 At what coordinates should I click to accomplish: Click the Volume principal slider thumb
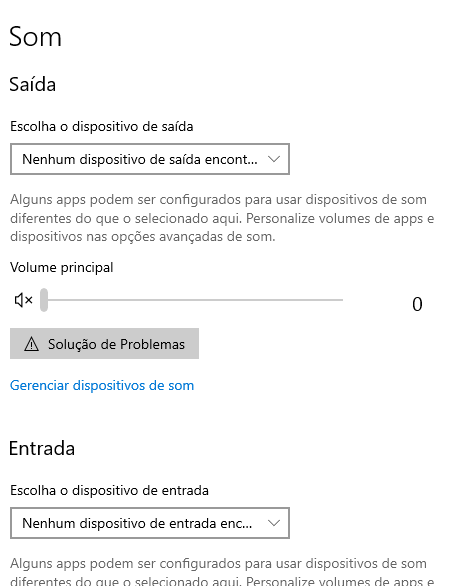tap(44, 300)
